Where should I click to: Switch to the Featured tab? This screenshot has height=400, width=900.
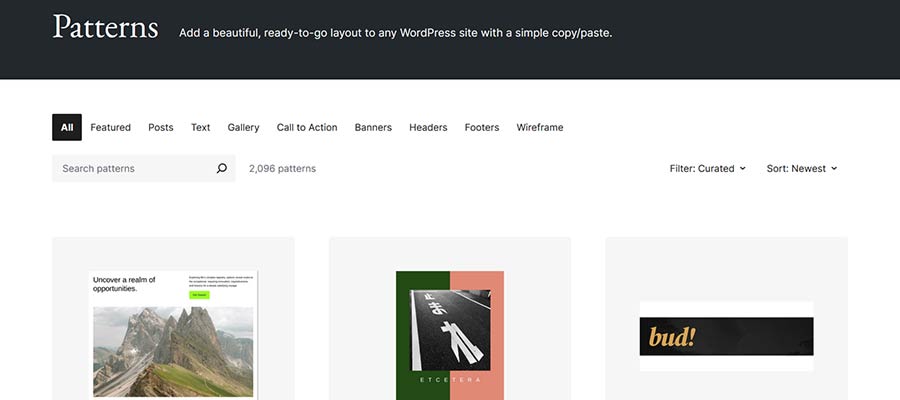pyautogui.click(x=110, y=128)
